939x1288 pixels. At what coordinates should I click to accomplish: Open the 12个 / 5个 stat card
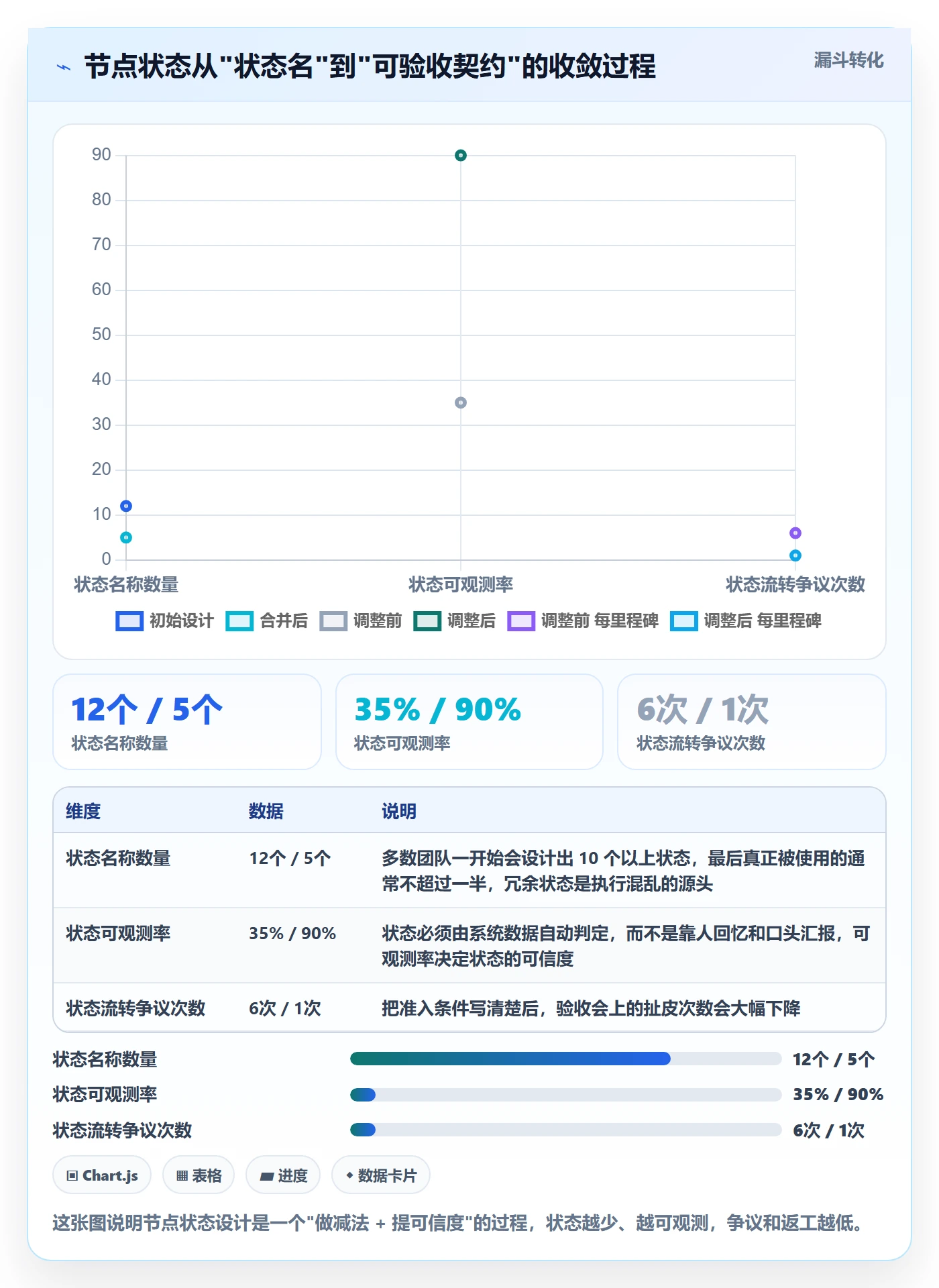pos(187,722)
